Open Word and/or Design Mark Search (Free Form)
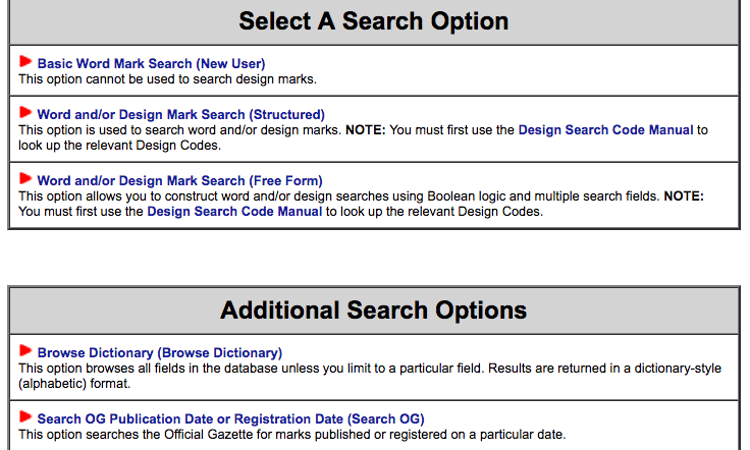Image resolution: width=750 pixels, height=450 pixels. [x=180, y=181]
